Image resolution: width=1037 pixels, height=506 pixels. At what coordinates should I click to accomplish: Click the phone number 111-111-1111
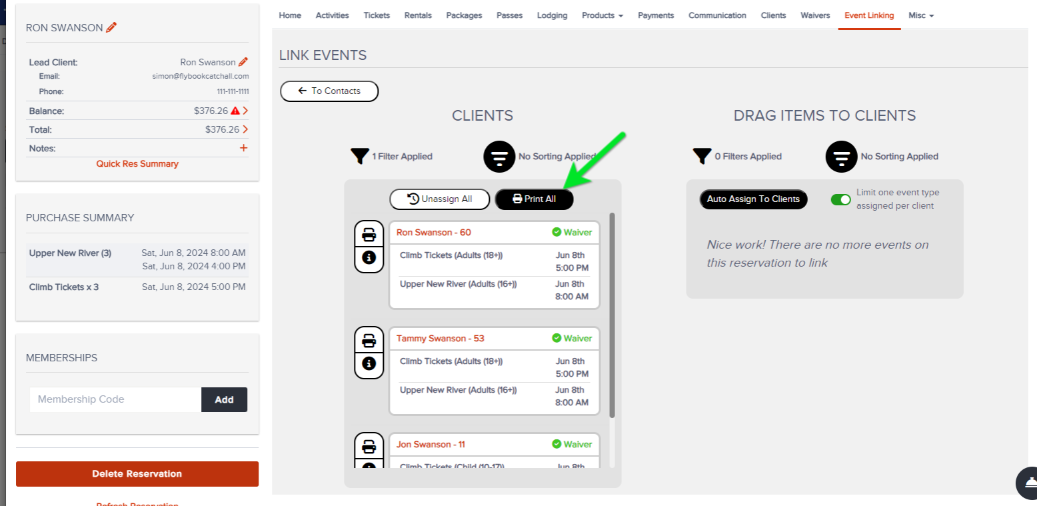[x=233, y=92]
